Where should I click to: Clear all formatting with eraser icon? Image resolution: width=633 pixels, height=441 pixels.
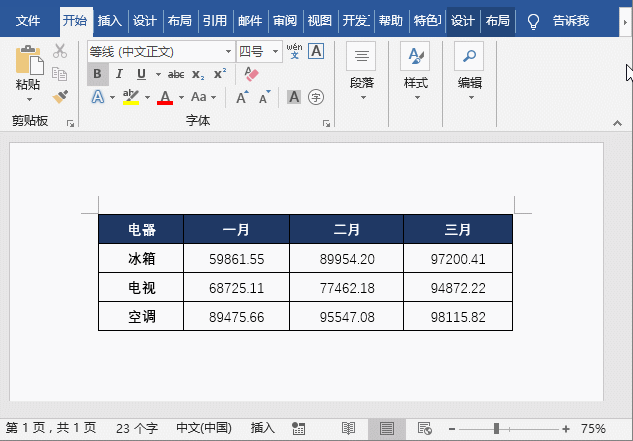[251, 74]
